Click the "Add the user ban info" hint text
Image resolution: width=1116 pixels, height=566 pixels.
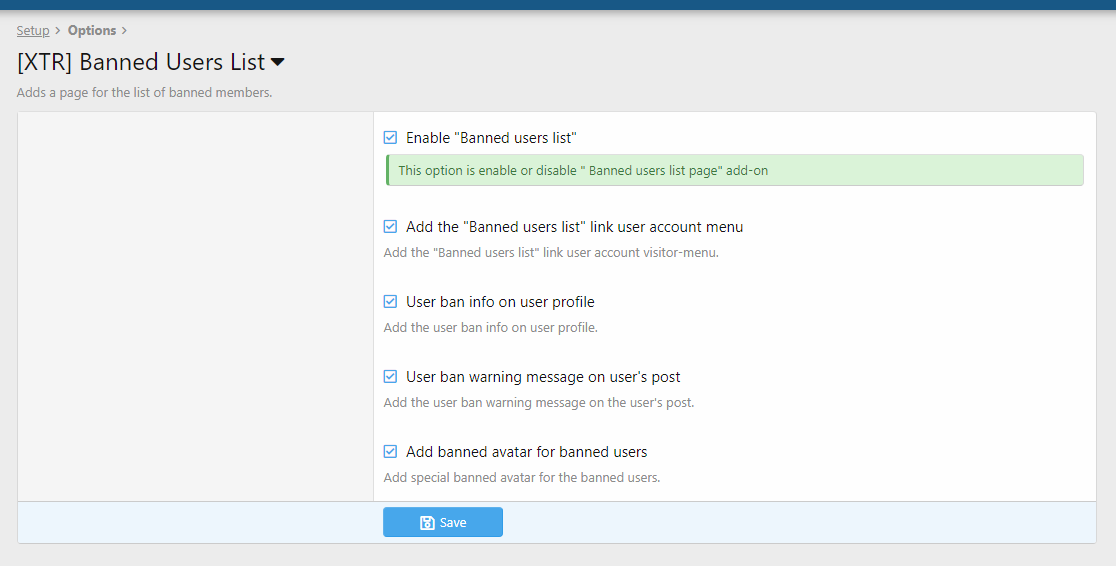pos(490,328)
